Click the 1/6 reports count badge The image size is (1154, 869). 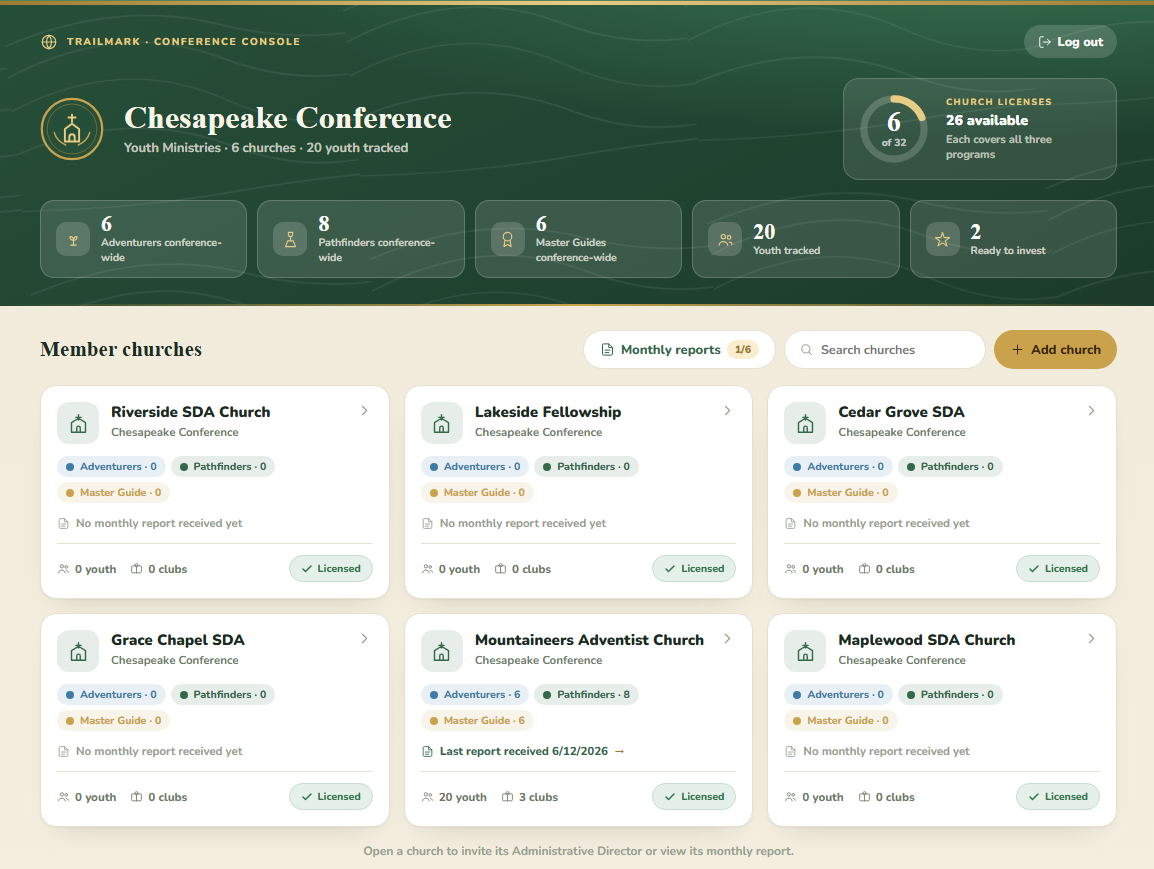743,350
